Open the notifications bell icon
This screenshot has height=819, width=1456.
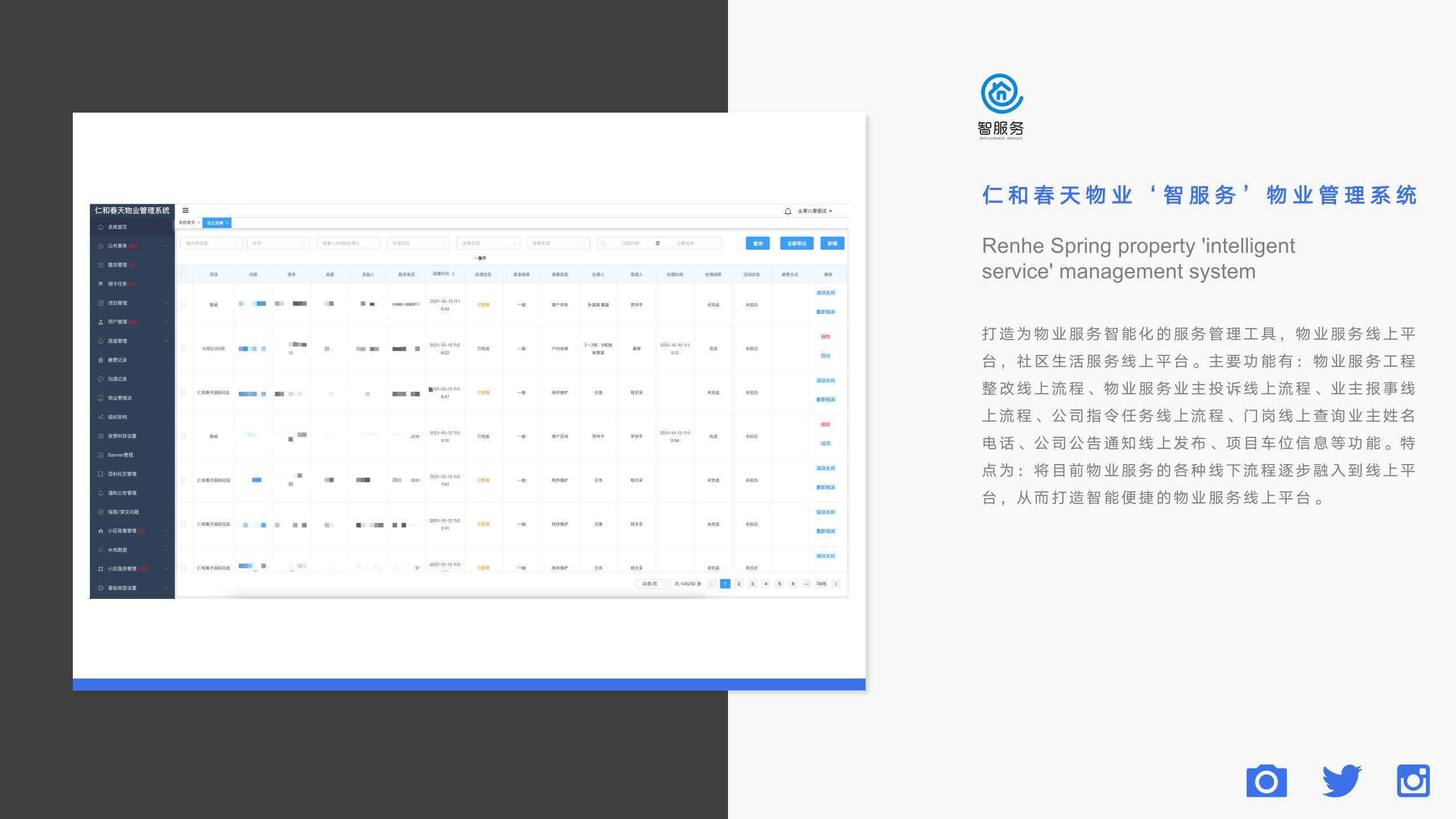[787, 210]
